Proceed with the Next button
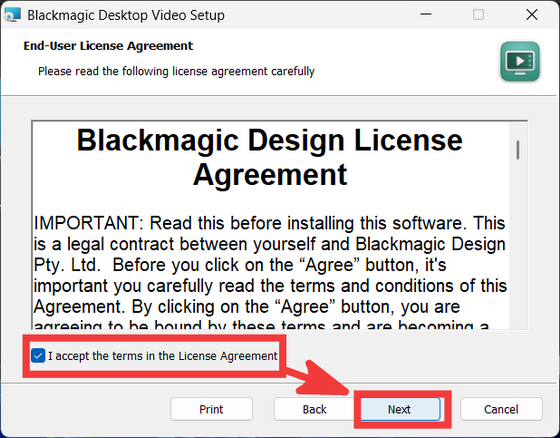The image size is (560, 438). 400,409
